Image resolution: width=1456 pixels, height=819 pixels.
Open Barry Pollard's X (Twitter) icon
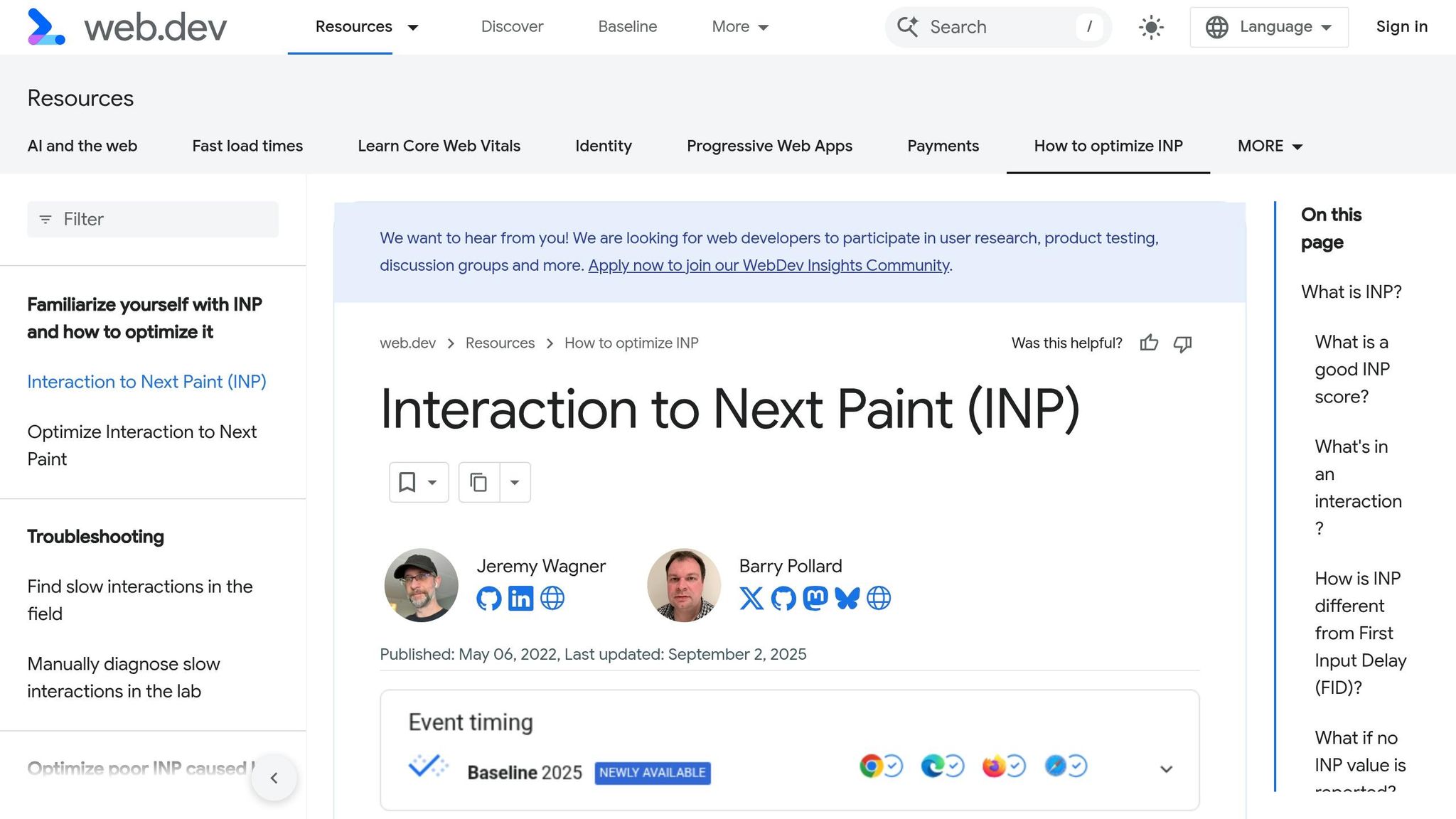pos(751,599)
